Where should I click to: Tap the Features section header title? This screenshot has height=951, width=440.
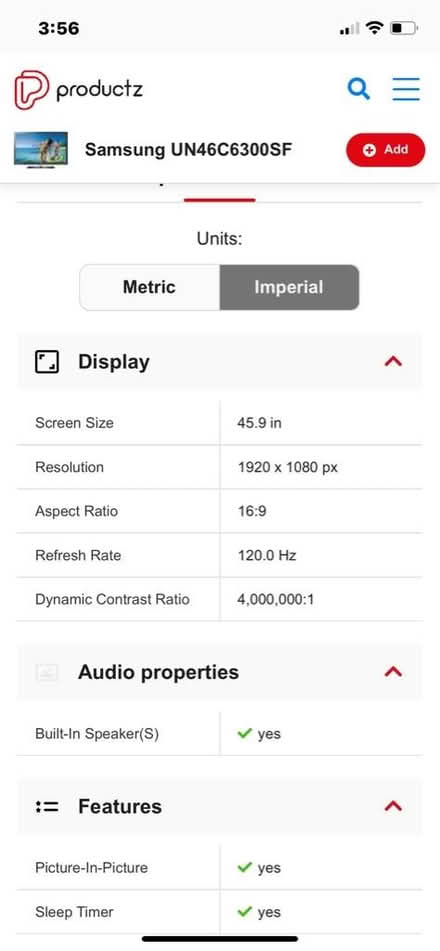click(x=120, y=807)
